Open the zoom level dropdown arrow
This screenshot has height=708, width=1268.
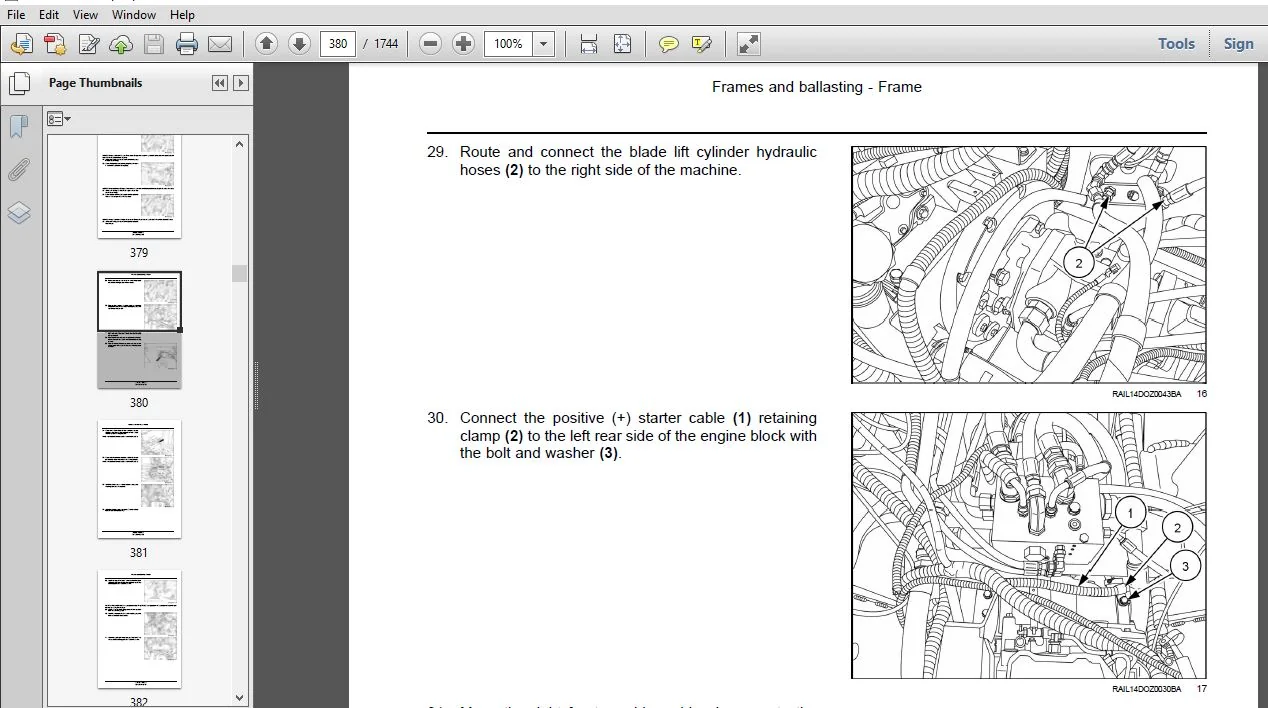543,44
